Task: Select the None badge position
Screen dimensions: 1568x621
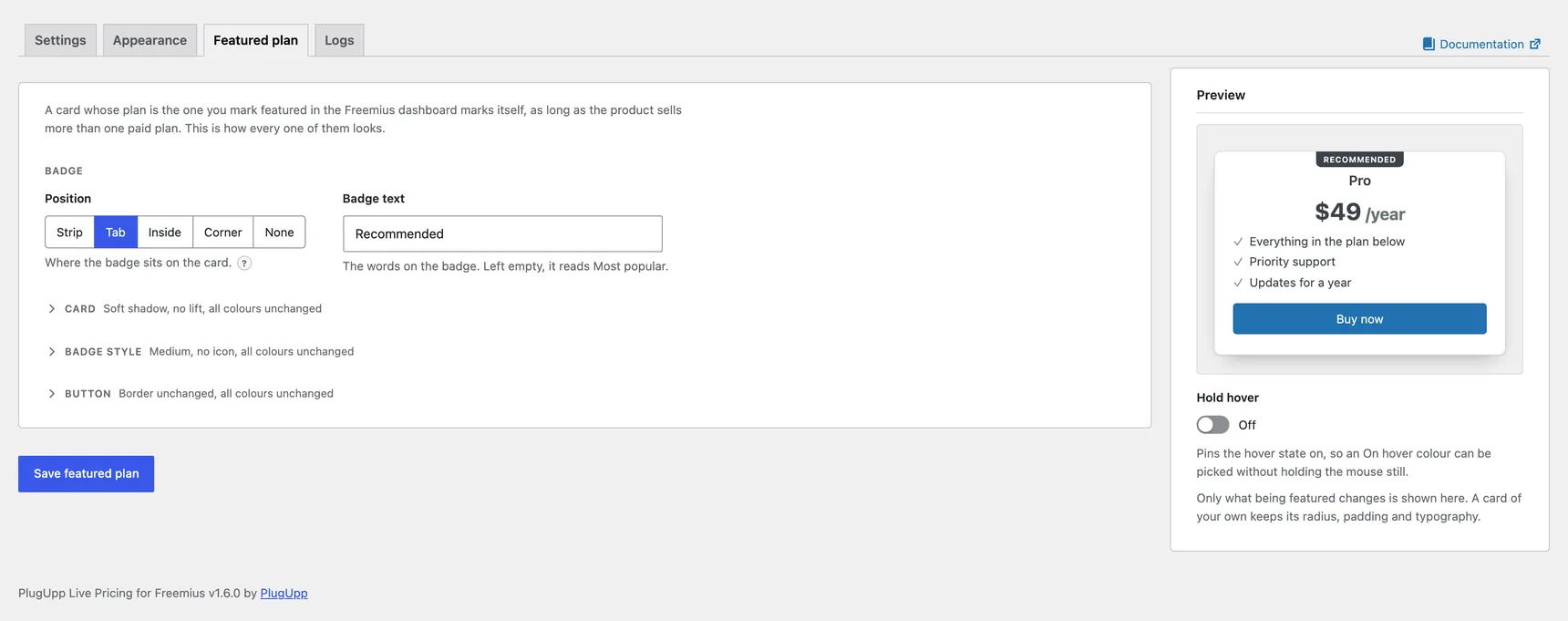Action: (280, 233)
